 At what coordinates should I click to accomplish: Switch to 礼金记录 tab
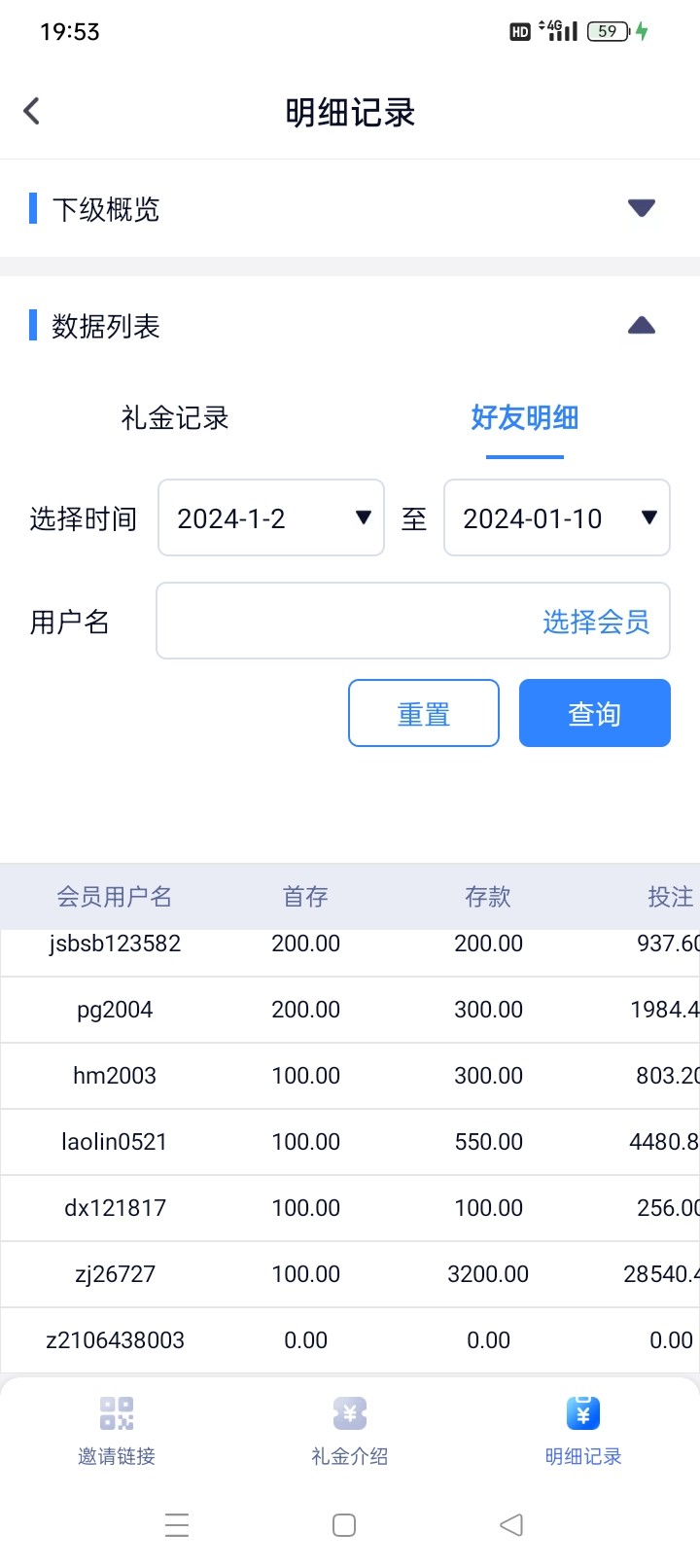[175, 418]
